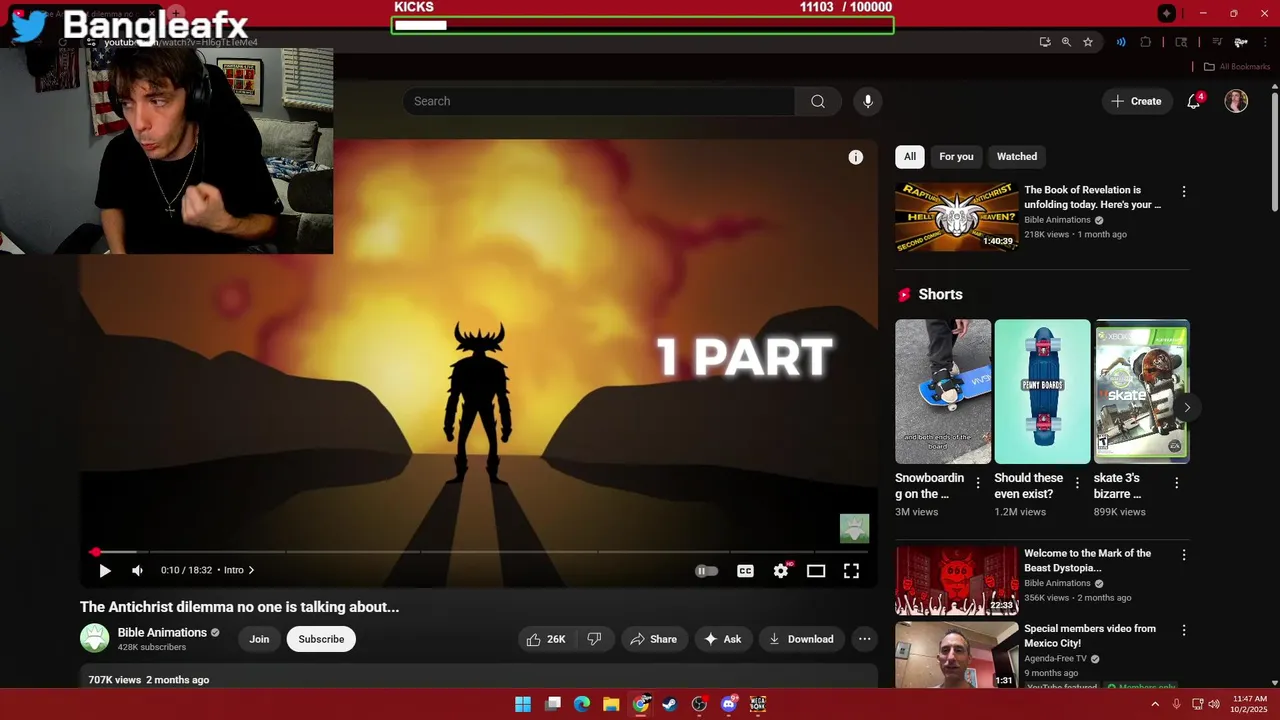The height and width of the screenshot is (720, 1280).
Task: Open Discord from taskbar
Action: [729, 704]
